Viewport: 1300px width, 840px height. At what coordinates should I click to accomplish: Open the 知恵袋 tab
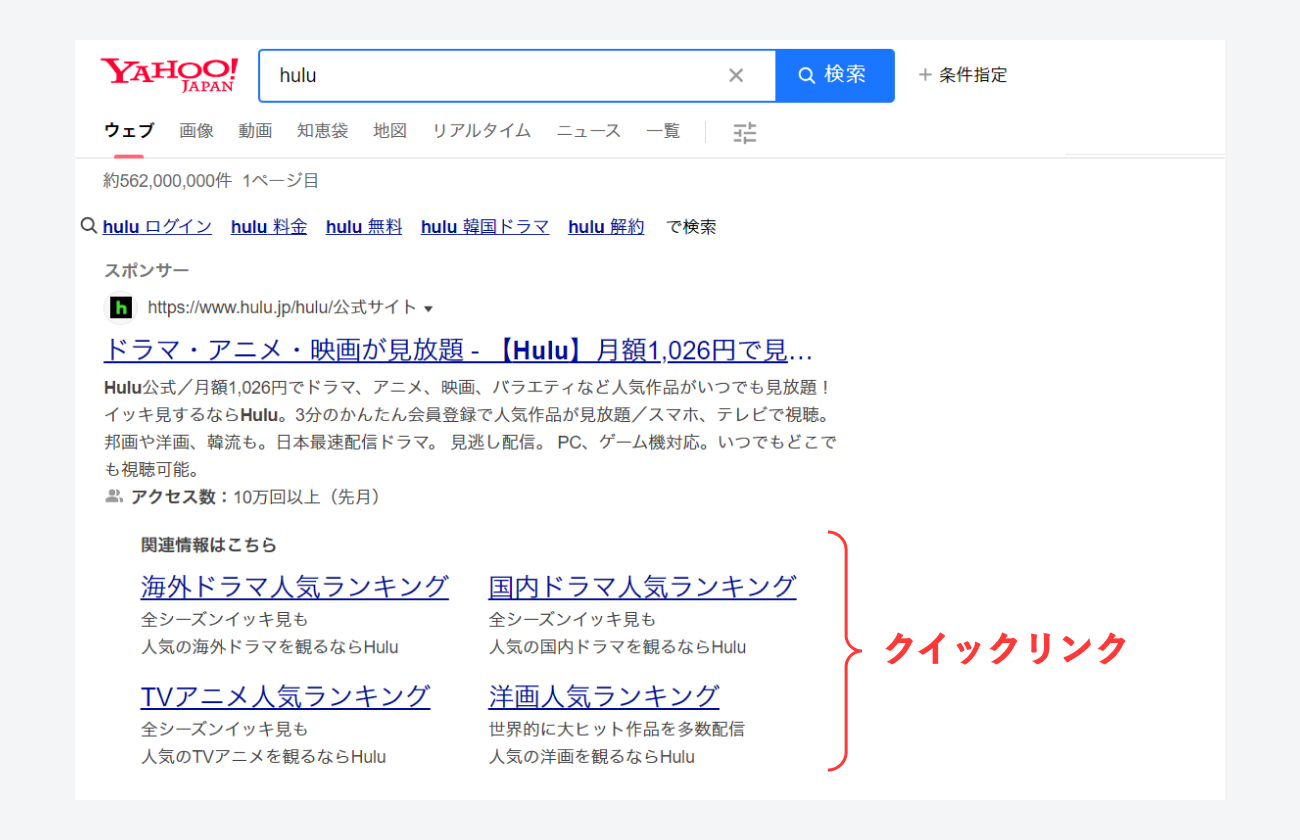(x=322, y=131)
